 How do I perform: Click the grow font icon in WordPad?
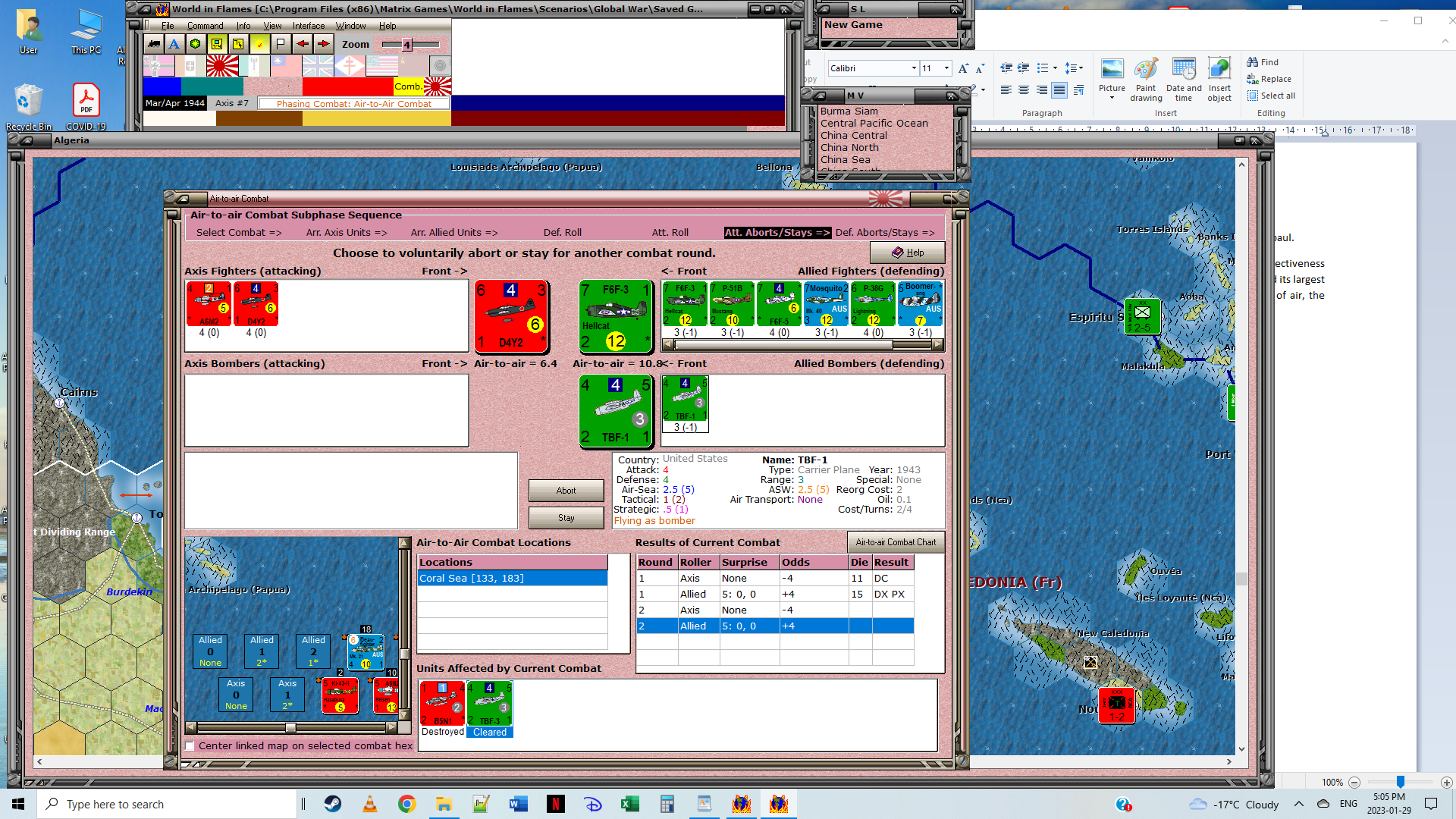(x=963, y=68)
